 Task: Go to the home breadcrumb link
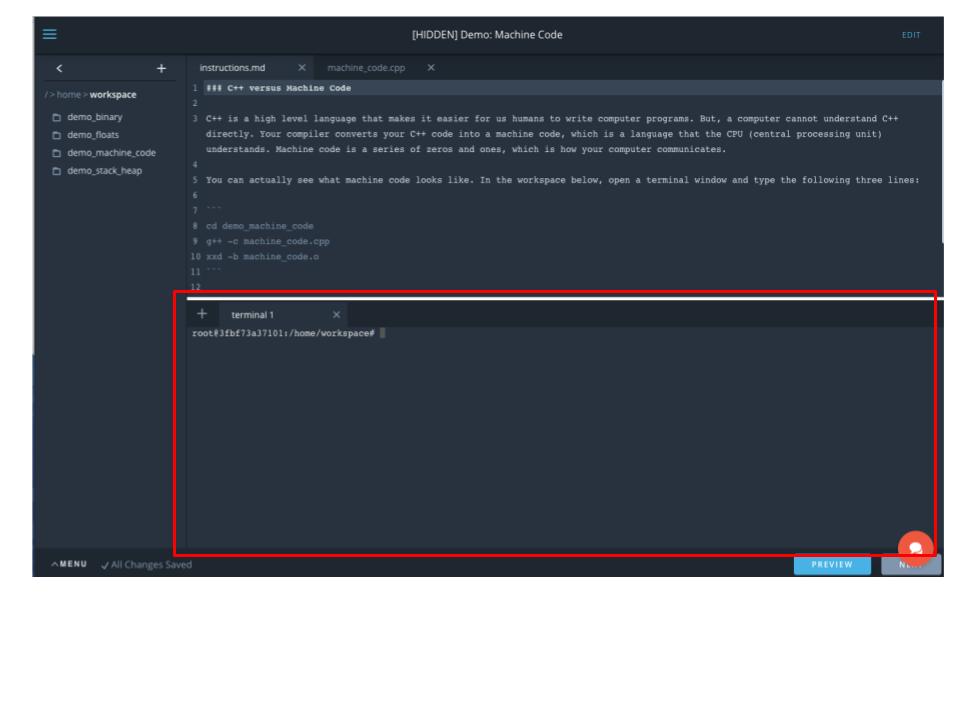pos(66,95)
